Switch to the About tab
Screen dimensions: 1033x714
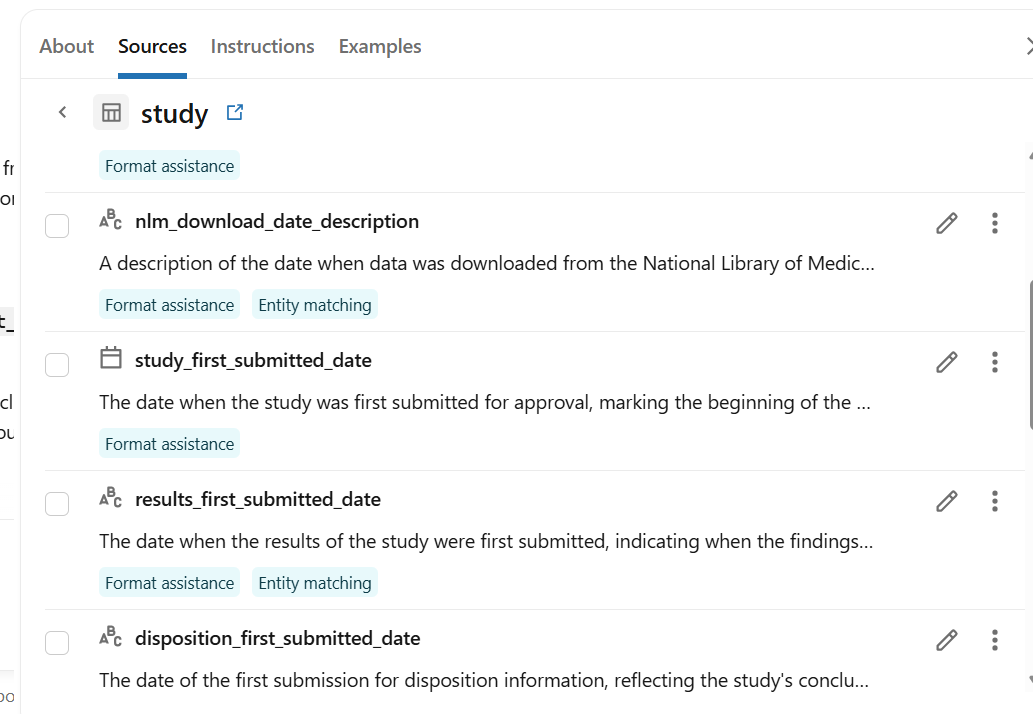[x=67, y=47]
